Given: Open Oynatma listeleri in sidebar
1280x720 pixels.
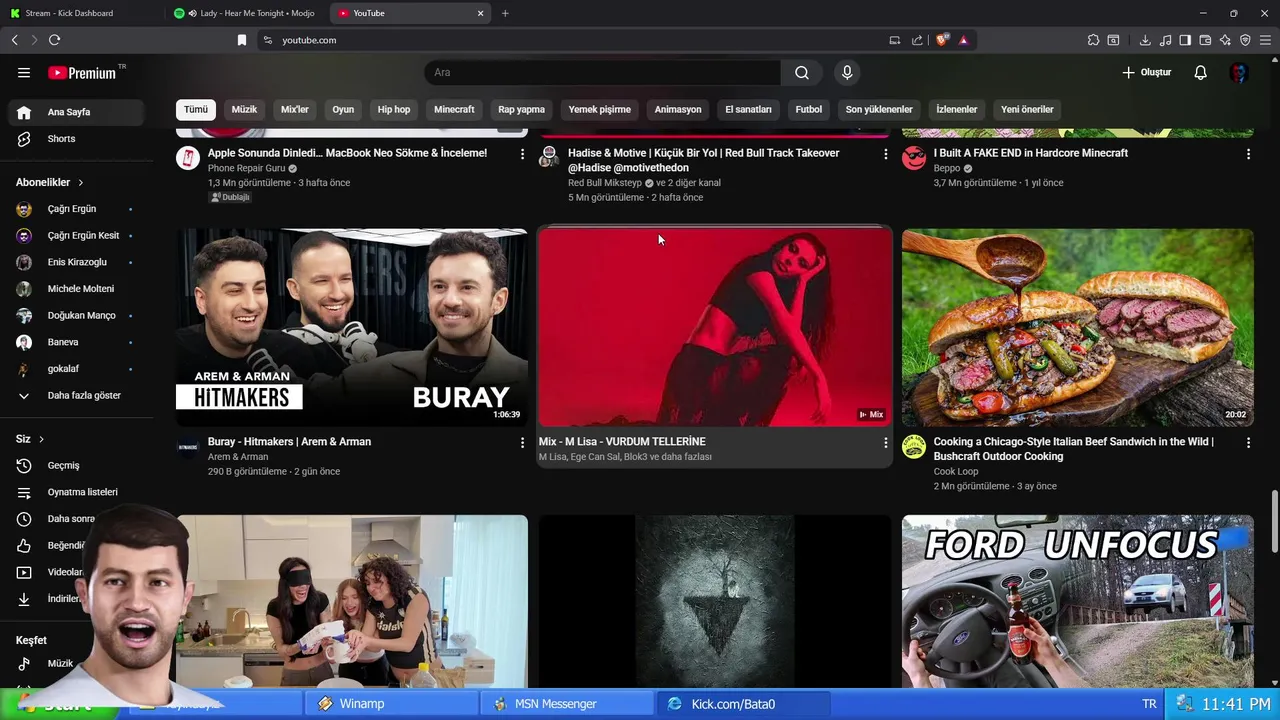Looking at the screenshot, I should point(77,492).
